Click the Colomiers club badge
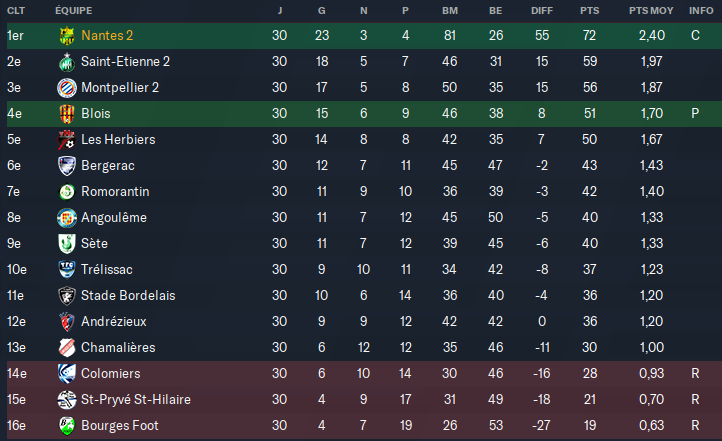The width and height of the screenshot is (722, 441). pos(66,373)
